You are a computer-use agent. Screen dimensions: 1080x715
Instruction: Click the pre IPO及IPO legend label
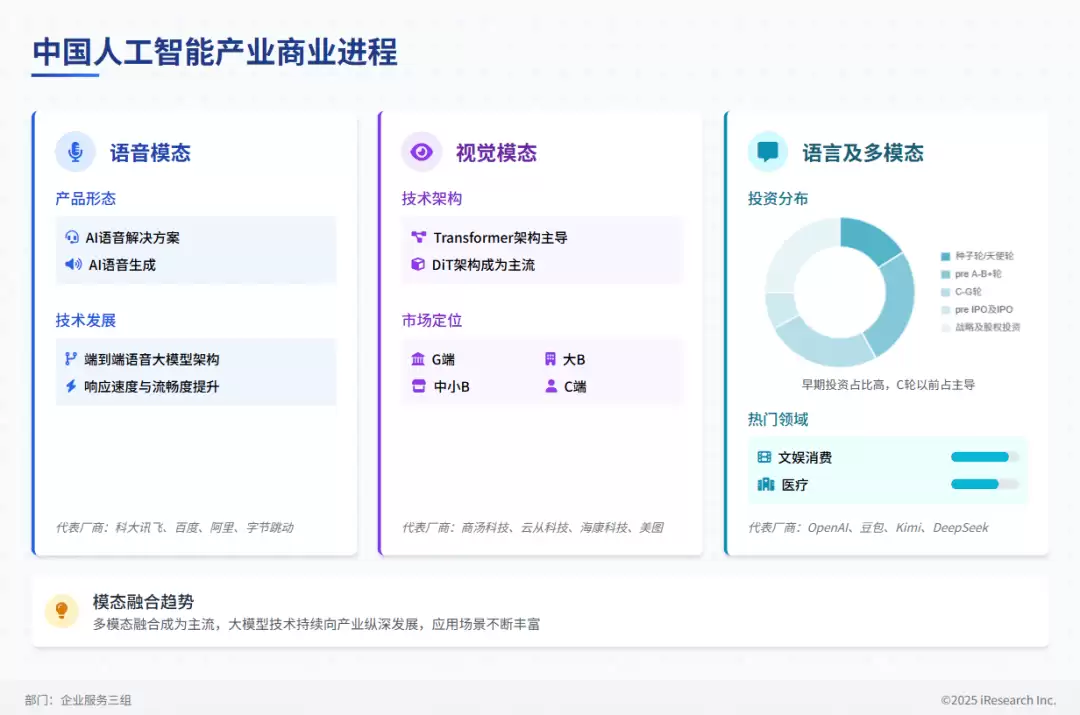pyautogui.click(x=984, y=310)
